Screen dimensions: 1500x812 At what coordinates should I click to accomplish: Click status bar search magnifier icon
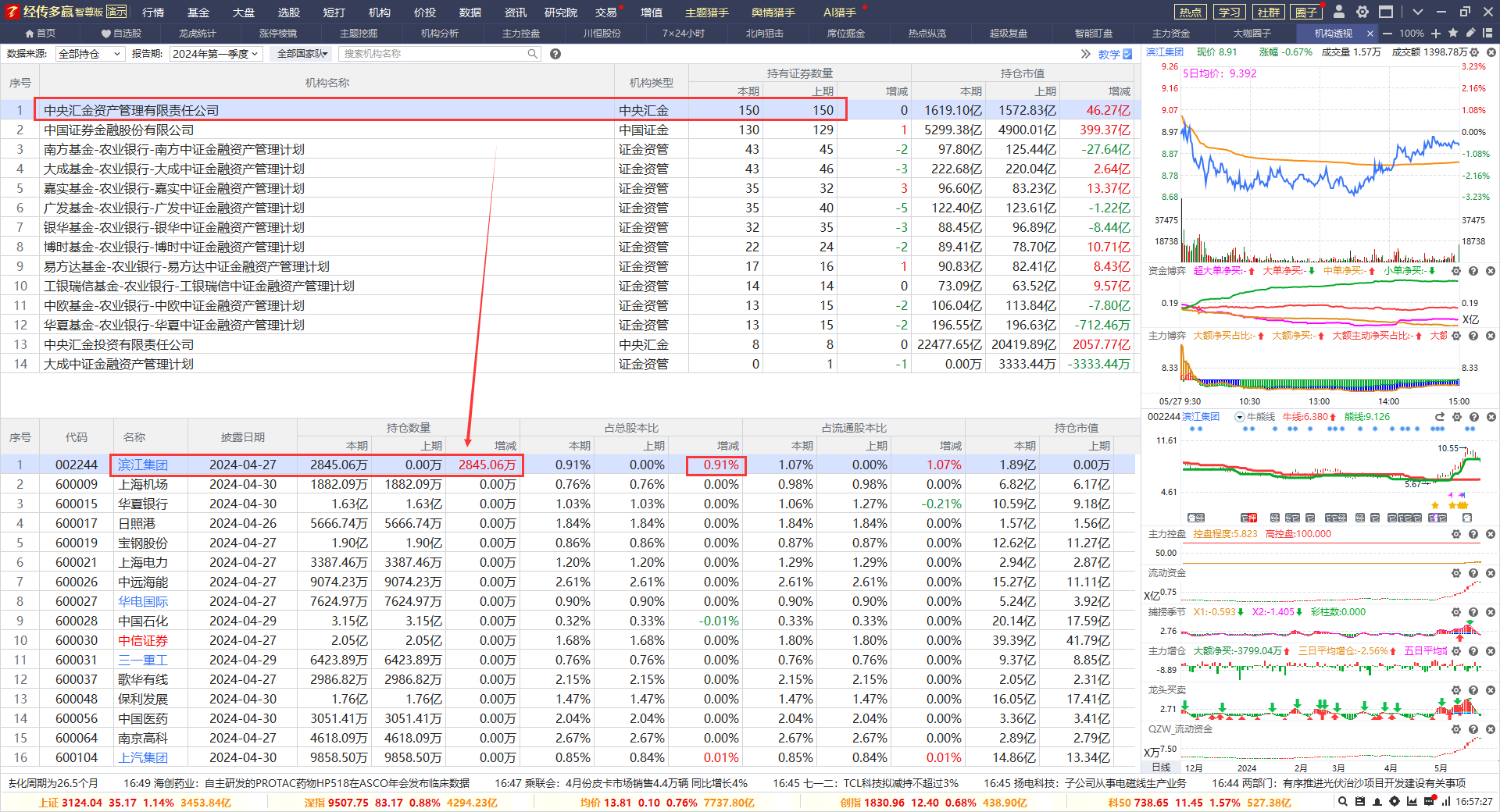tap(1342, 802)
